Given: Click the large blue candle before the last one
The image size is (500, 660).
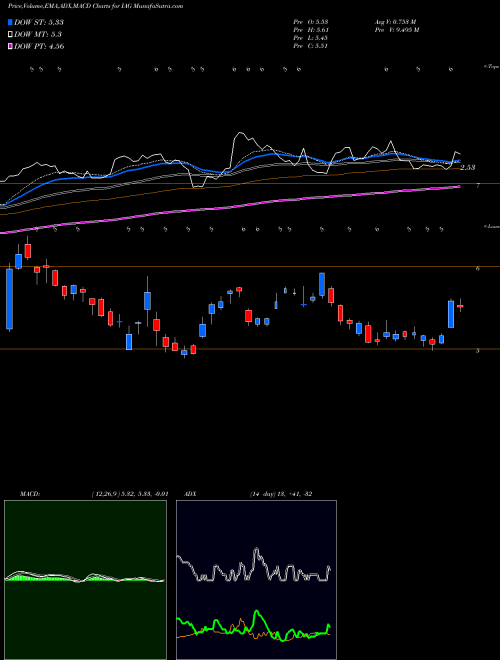Looking at the screenshot, I should (x=451, y=314).
